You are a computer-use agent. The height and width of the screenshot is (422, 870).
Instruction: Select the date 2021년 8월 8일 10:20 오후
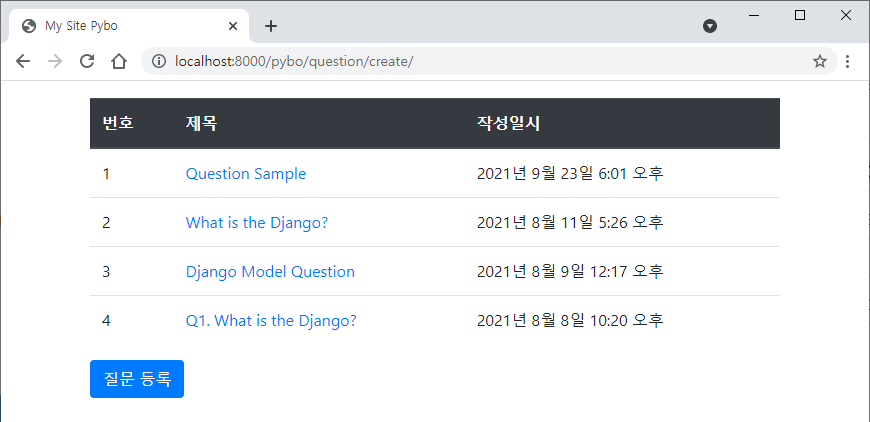pos(570,321)
